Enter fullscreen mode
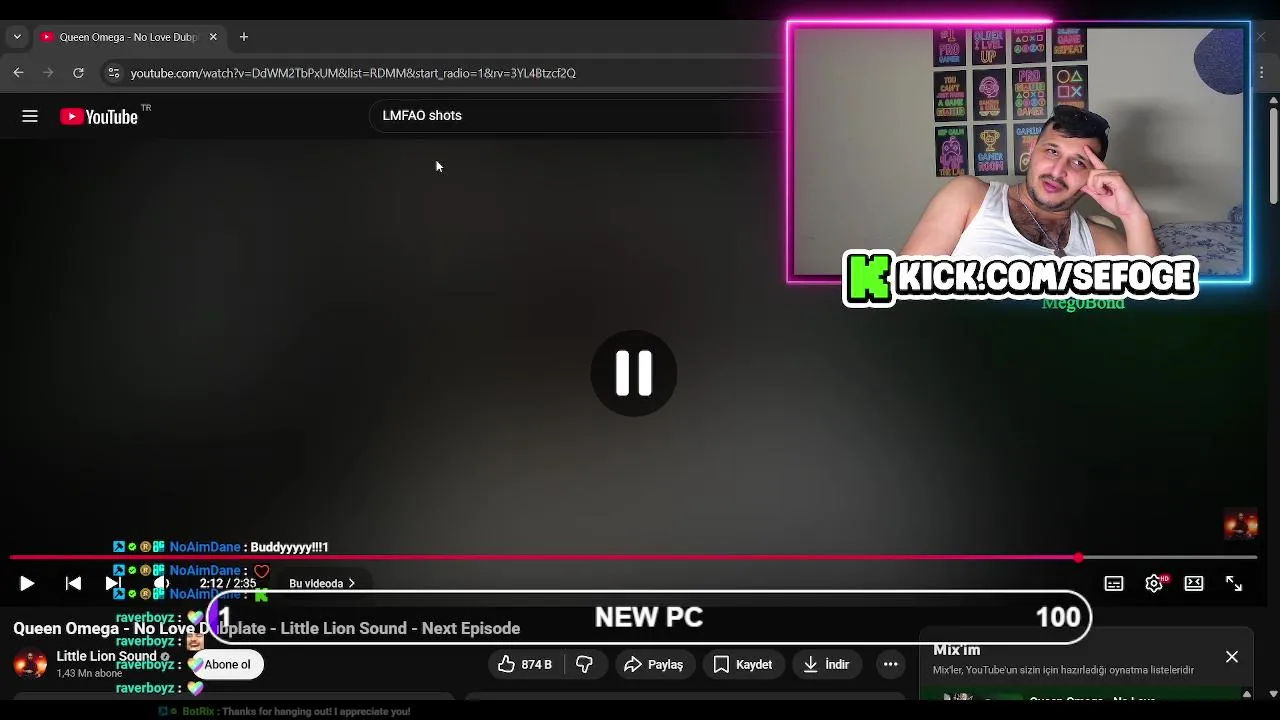 [1234, 584]
